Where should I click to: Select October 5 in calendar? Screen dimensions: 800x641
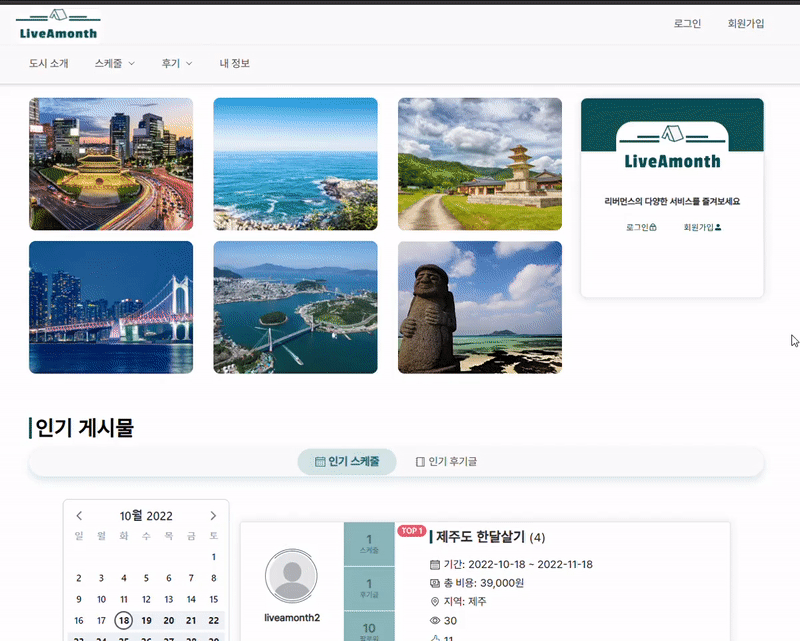coord(146,578)
